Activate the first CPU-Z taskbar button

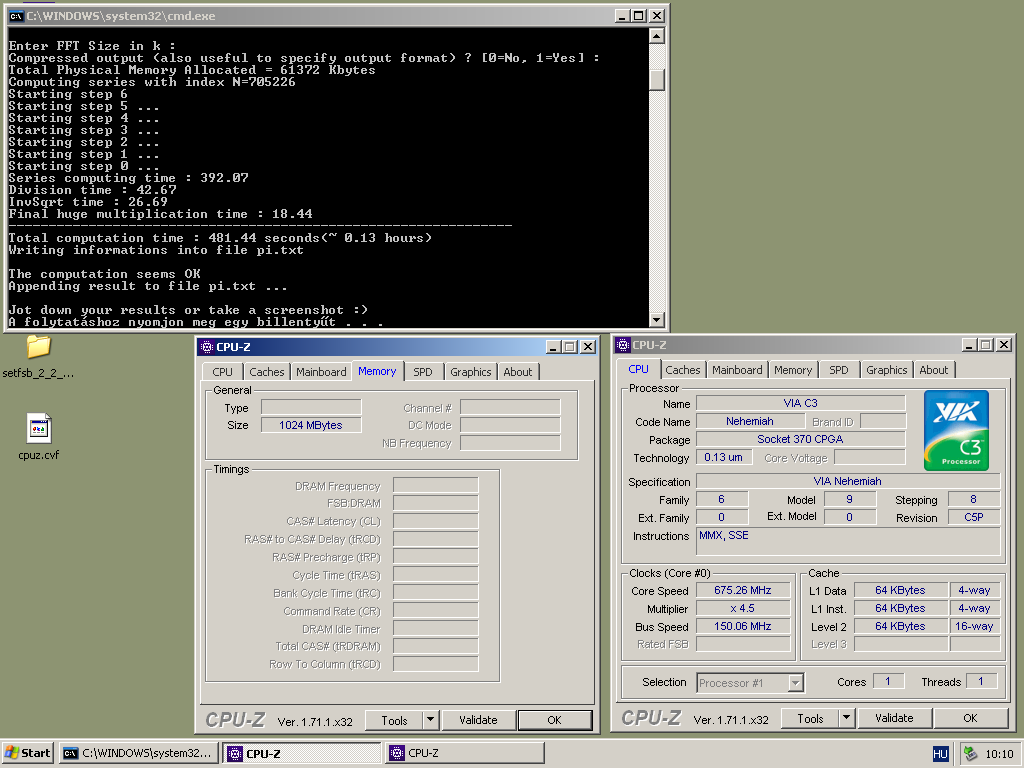point(302,753)
